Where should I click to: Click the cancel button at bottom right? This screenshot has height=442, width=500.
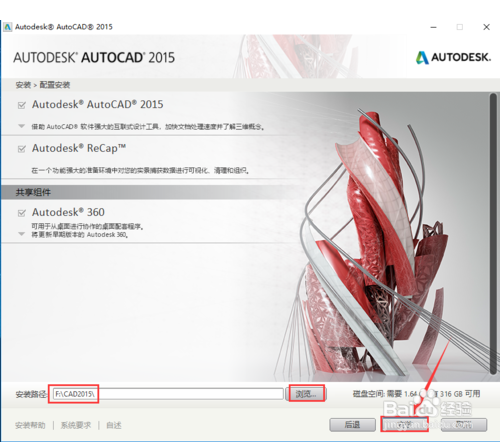click(464, 425)
